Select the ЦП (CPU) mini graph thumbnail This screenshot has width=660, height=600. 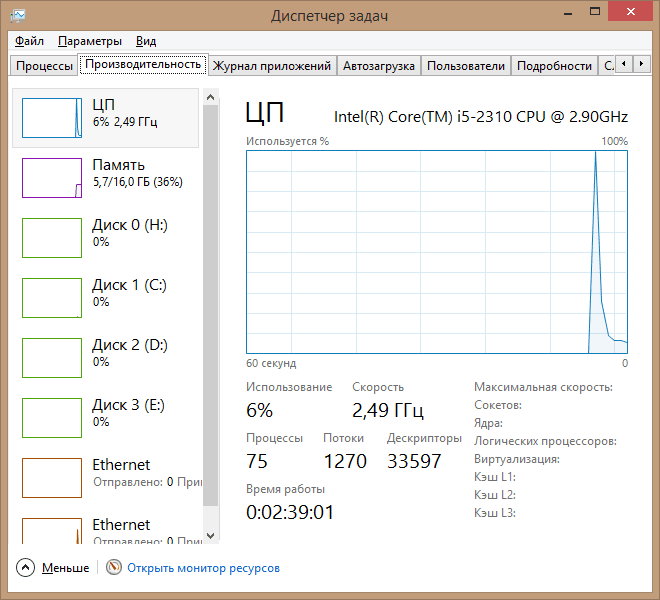[x=51, y=118]
